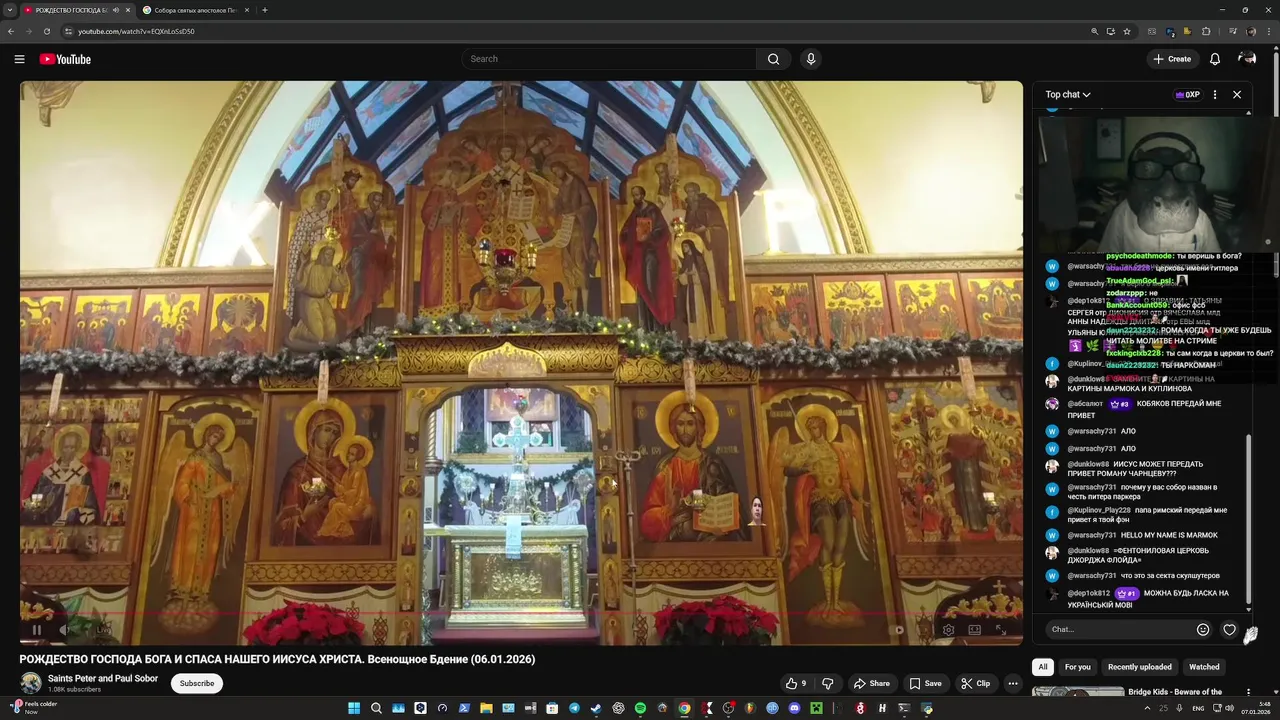Viewport: 1280px width, 720px height.
Task: Open the YouTube guide hamburger menu
Action: pos(19,59)
